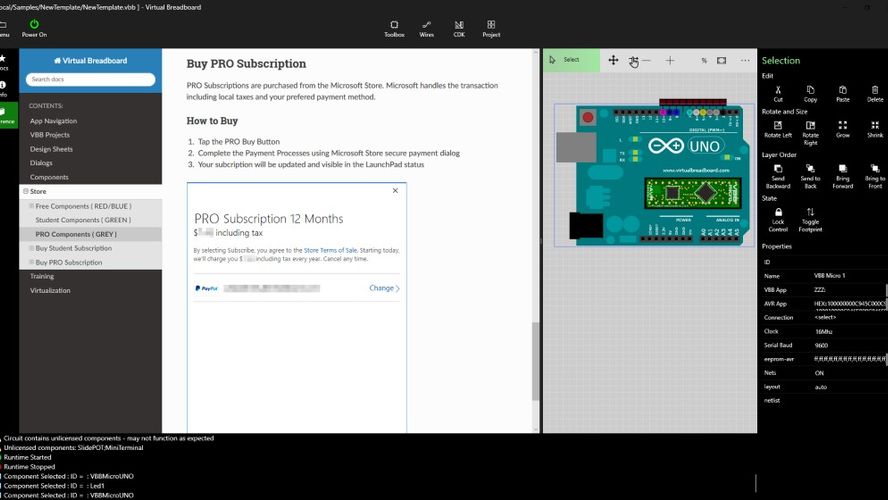This screenshot has height=500, width=888.
Task: Click the red reset button on UNO
Action: (x=588, y=117)
